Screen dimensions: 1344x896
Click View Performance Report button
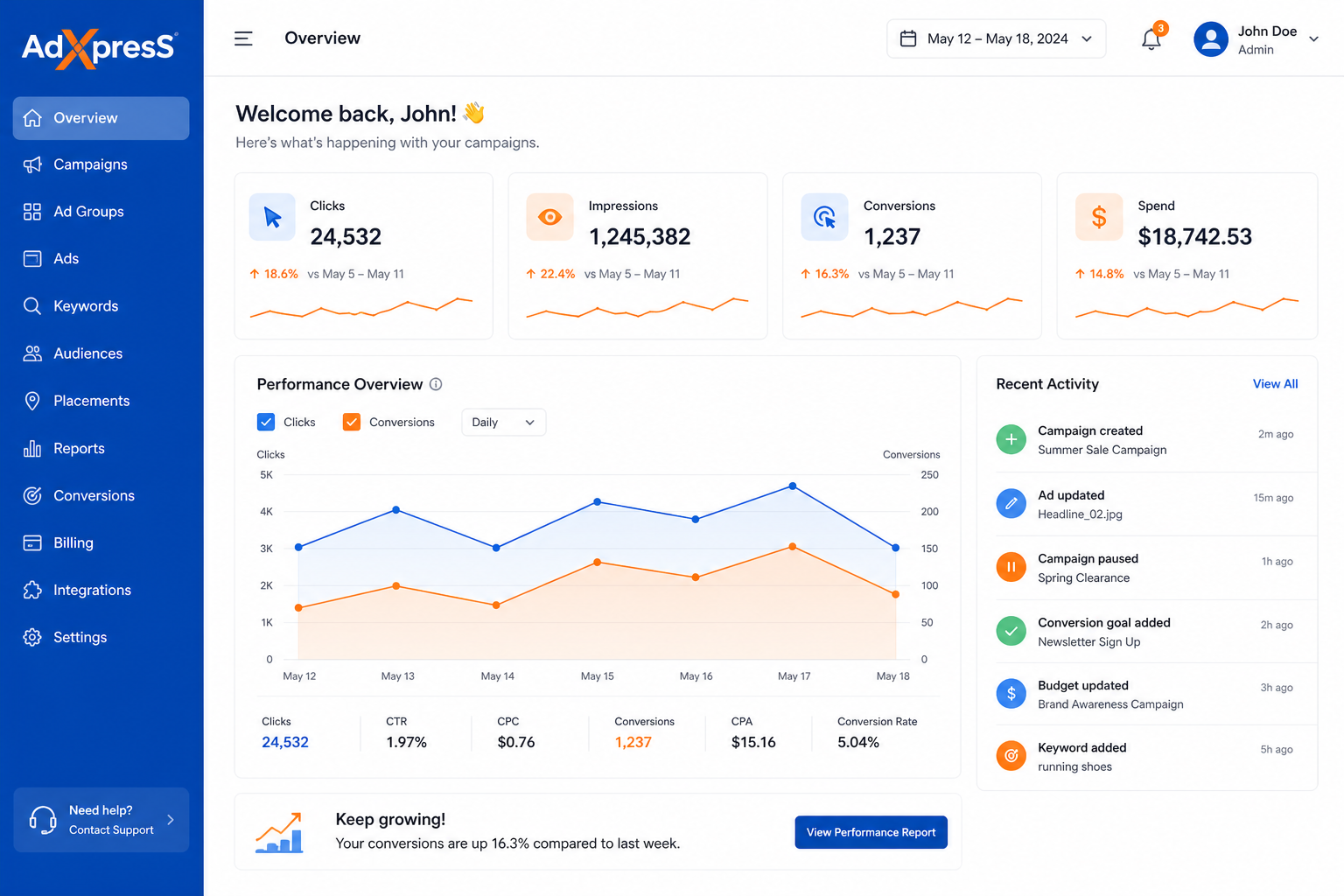pos(871,832)
